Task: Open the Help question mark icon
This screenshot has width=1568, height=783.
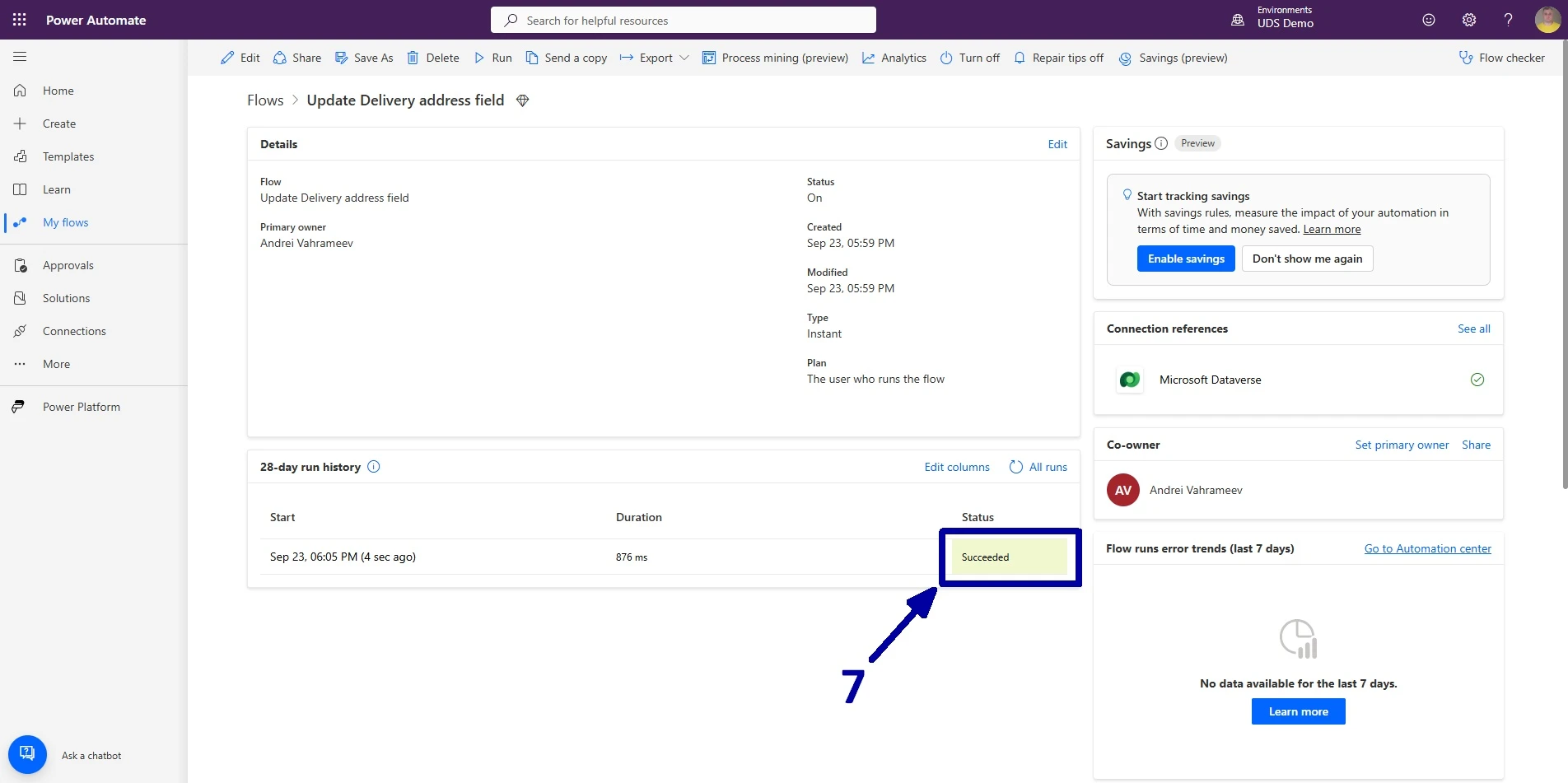Action: 1508,20
